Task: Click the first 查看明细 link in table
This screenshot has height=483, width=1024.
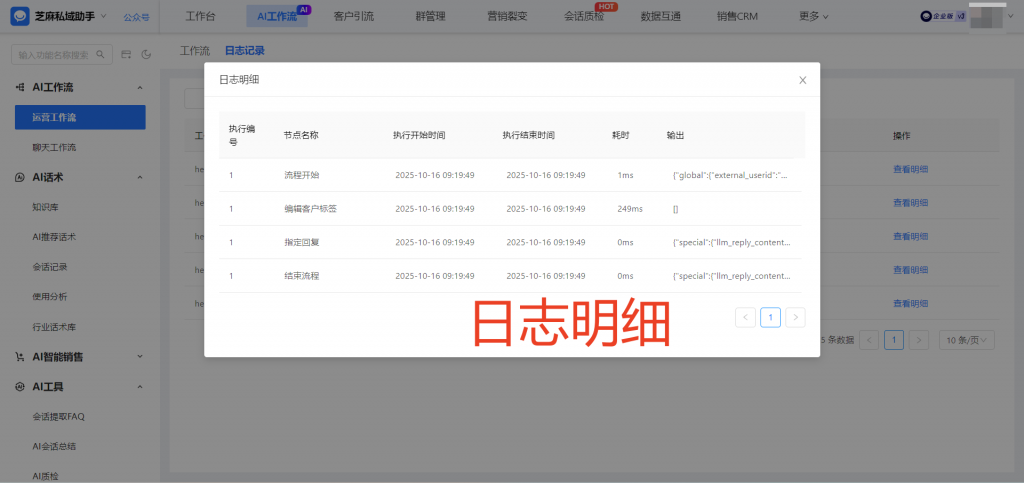Action: (x=910, y=169)
